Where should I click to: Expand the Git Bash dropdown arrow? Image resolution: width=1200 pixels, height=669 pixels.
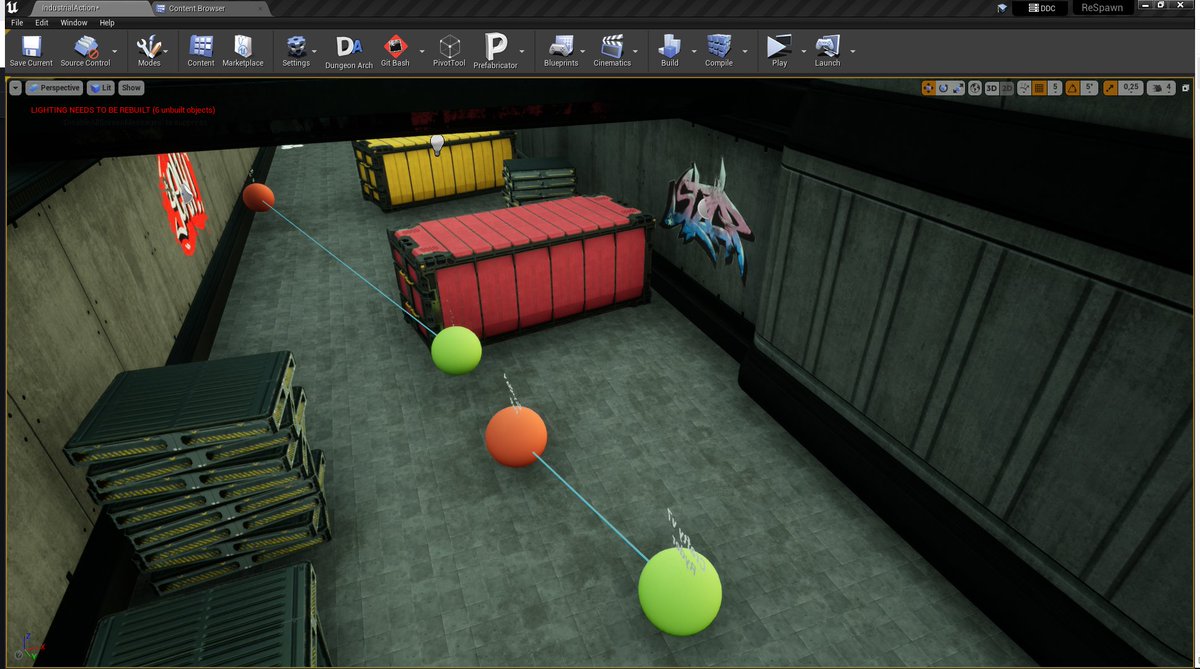coord(422,50)
